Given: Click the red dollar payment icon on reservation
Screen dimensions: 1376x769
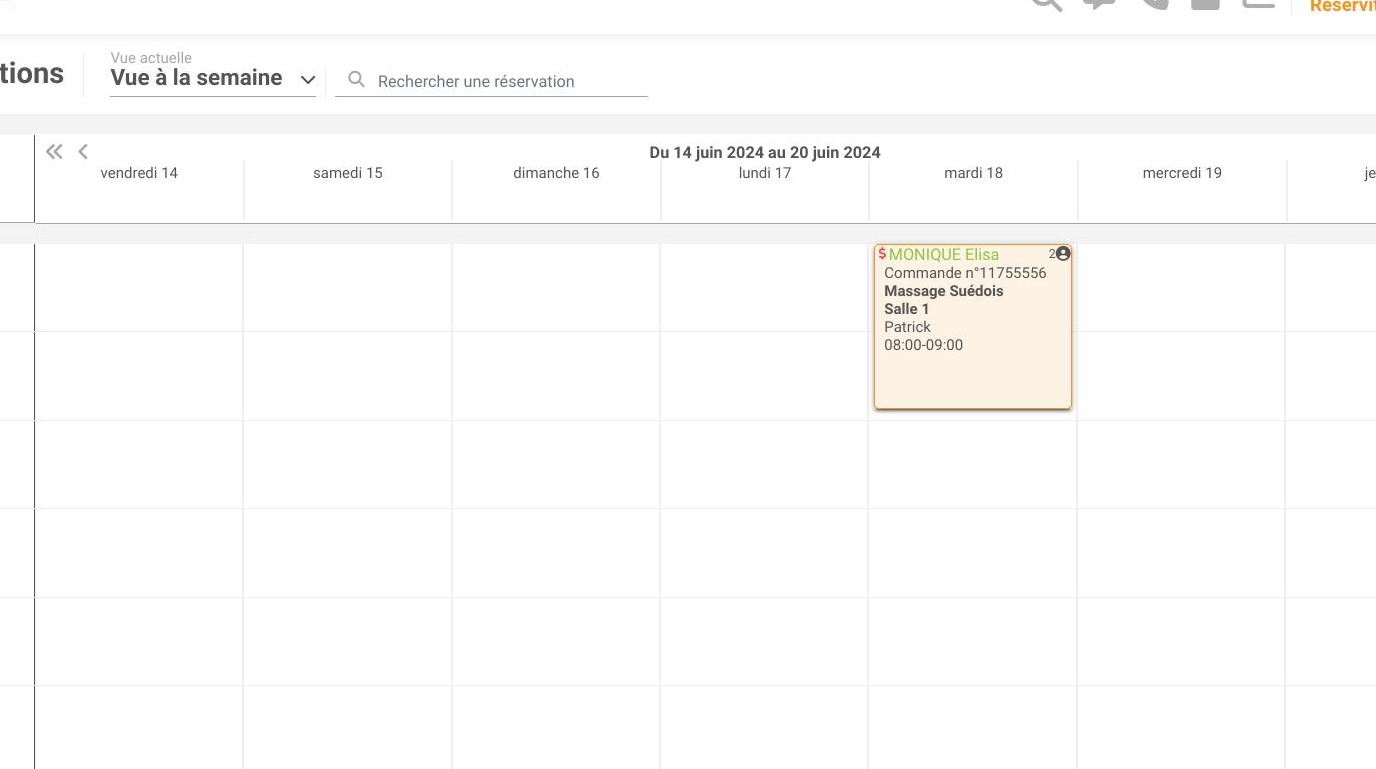Looking at the screenshot, I should point(882,254).
